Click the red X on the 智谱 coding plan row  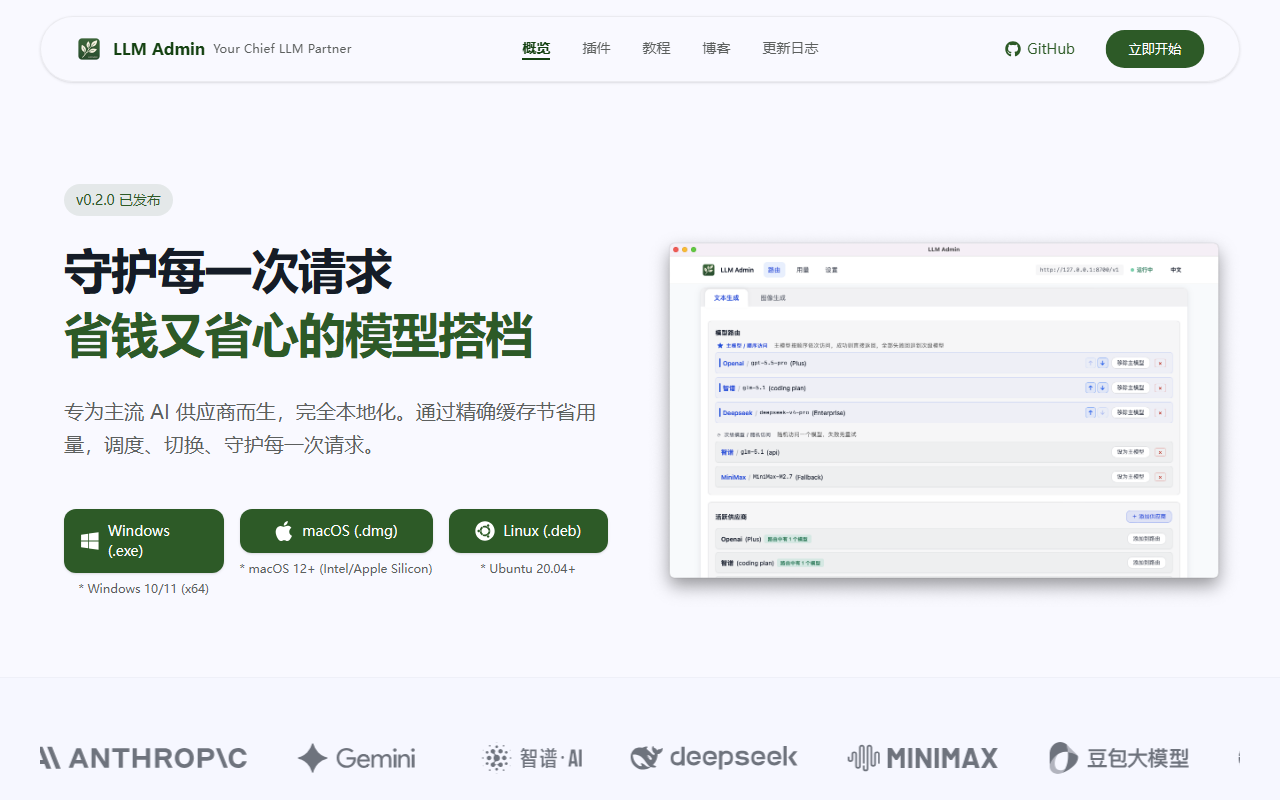click(x=1160, y=388)
